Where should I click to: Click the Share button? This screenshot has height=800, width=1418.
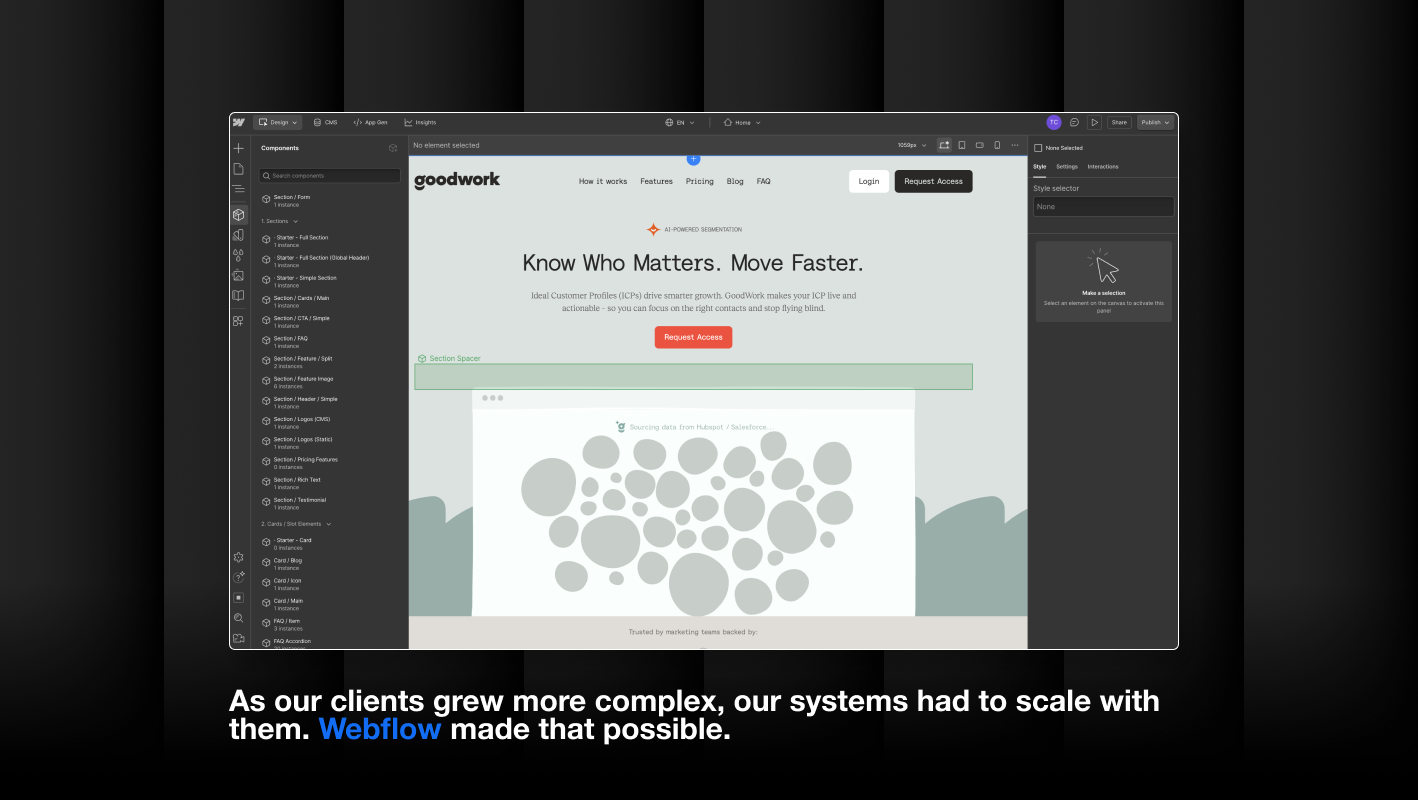tap(1119, 122)
